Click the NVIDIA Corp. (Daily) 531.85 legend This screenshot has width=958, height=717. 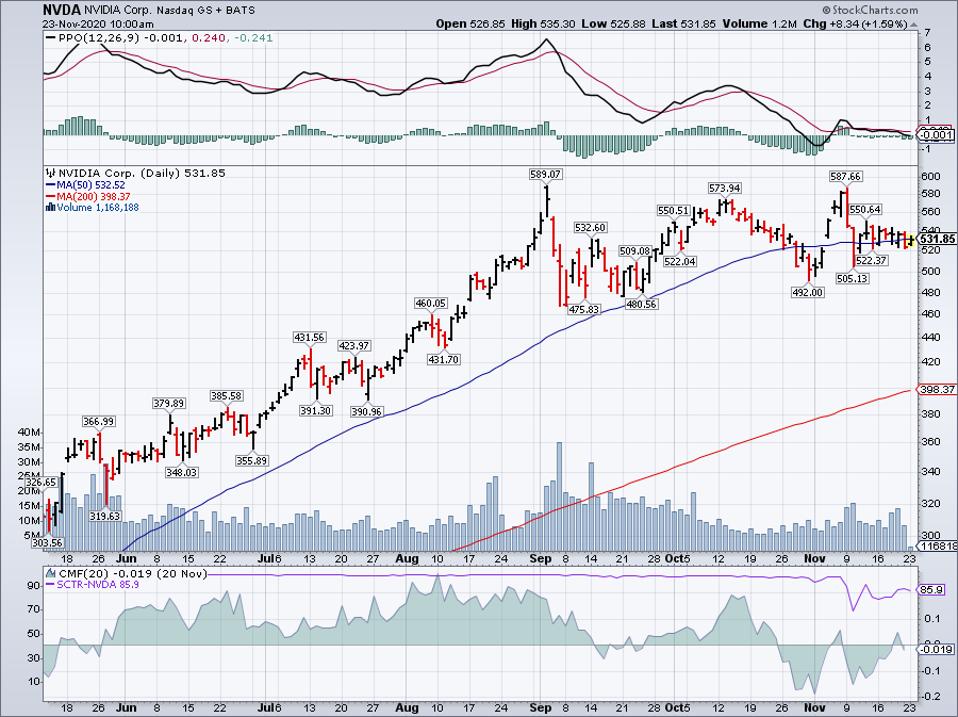click(x=136, y=173)
